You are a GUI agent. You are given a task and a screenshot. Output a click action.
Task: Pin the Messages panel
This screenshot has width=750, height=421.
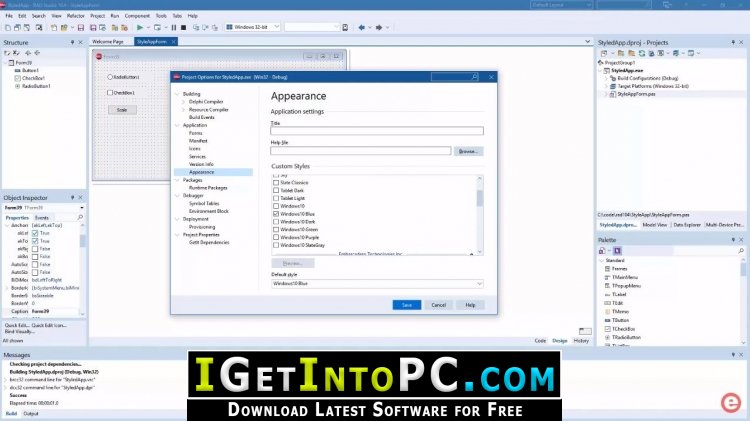[733, 355]
